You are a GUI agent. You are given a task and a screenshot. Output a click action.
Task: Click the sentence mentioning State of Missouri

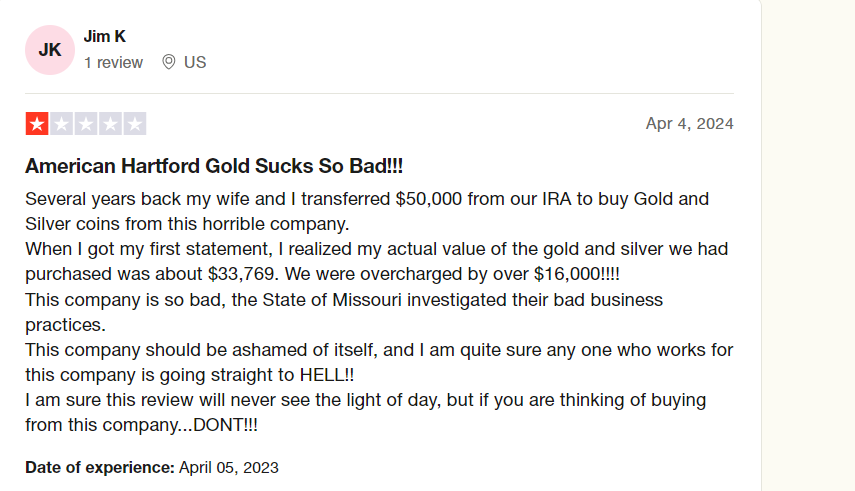(x=344, y=312)
